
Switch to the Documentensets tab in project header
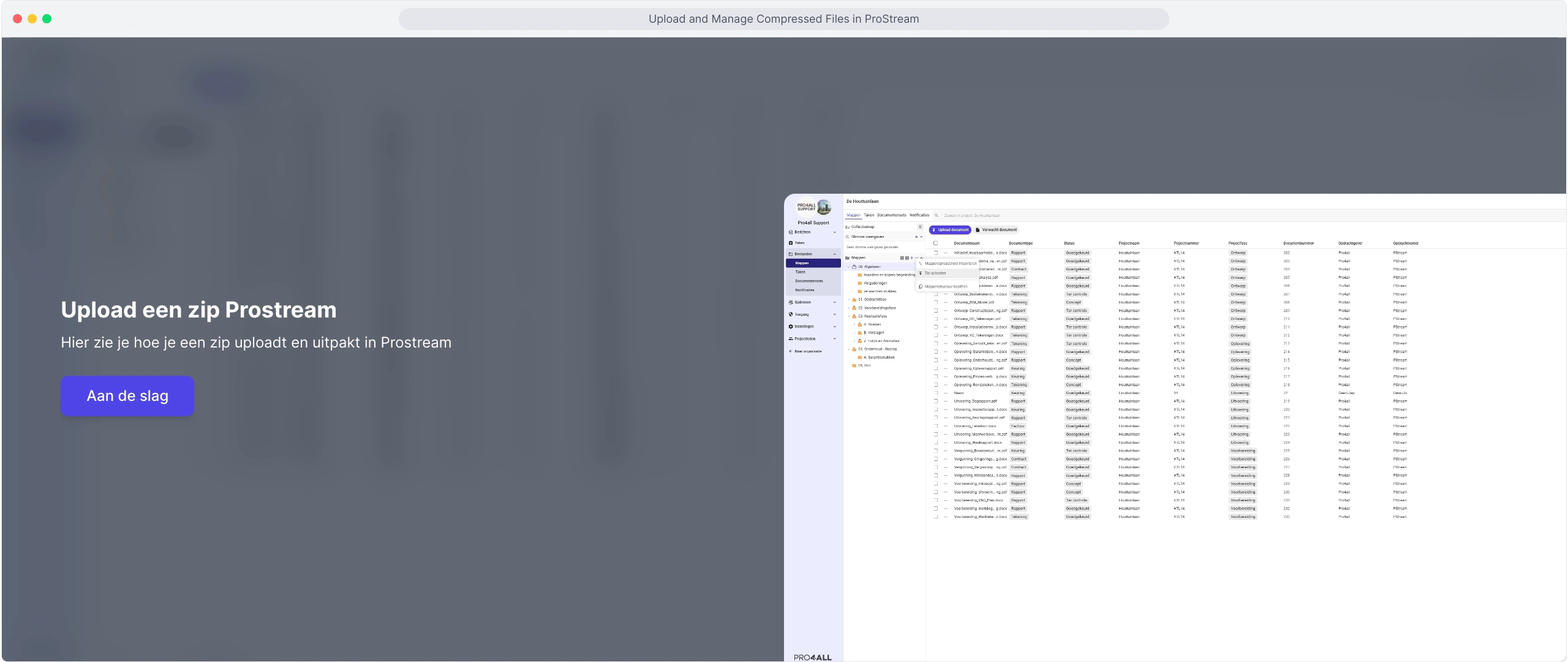(x=892, y=215)
